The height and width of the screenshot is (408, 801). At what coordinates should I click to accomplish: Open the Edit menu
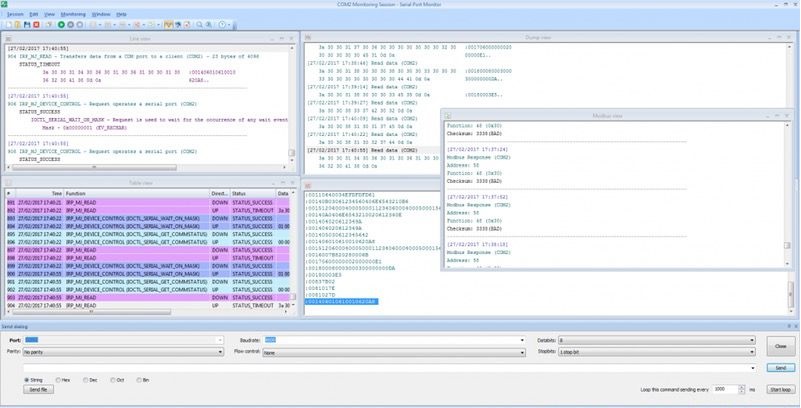(34, 14)
